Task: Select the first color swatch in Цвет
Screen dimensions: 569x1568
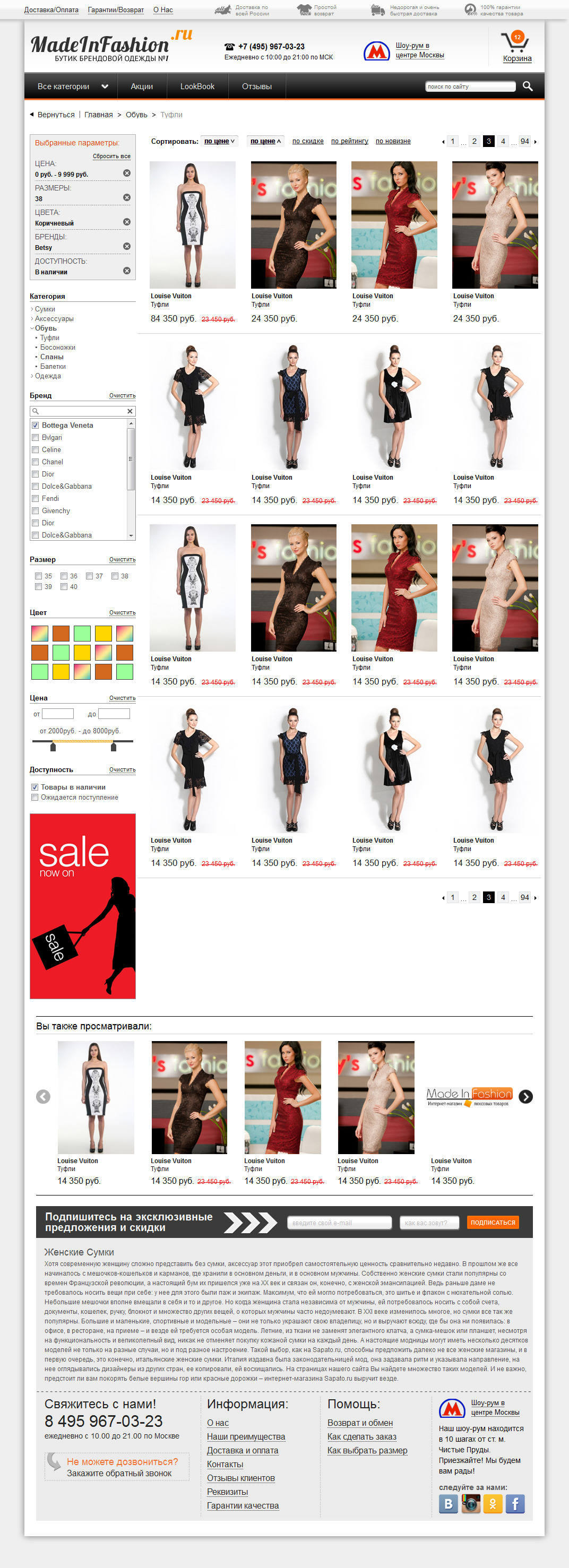Action: click(x=40, y=633)
